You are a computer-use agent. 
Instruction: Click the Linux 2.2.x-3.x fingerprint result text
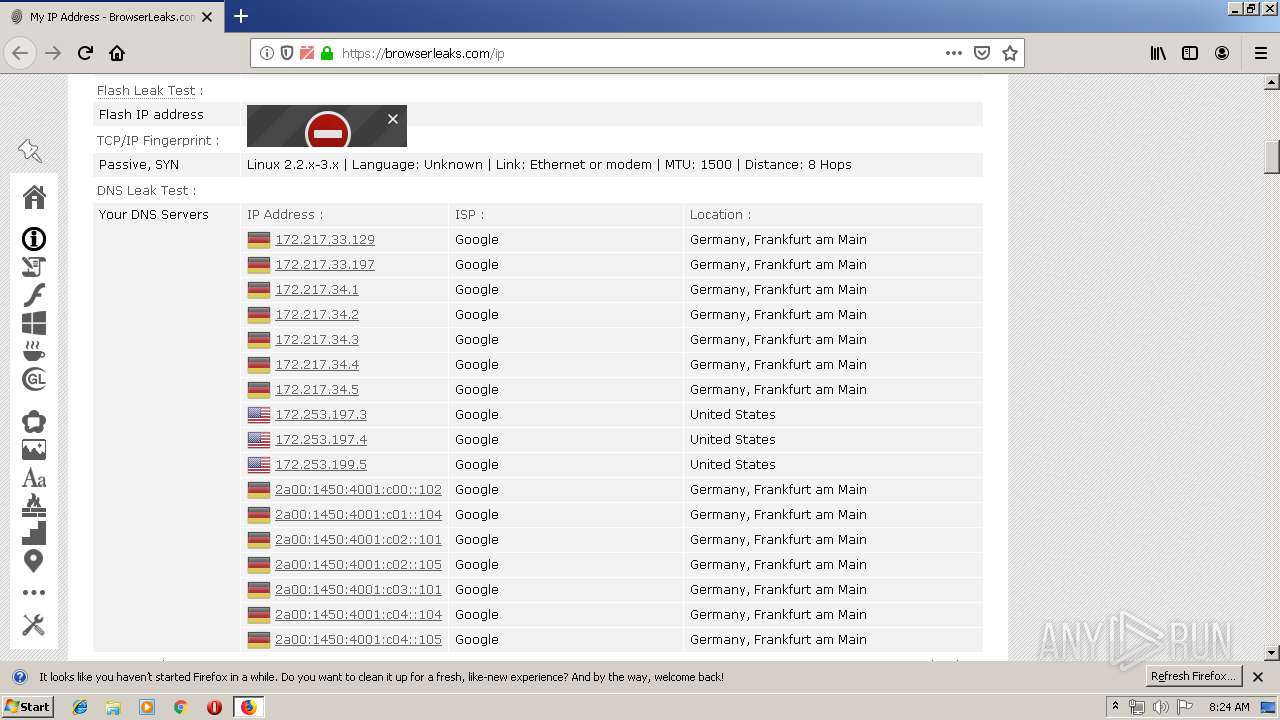coord(549,164)
